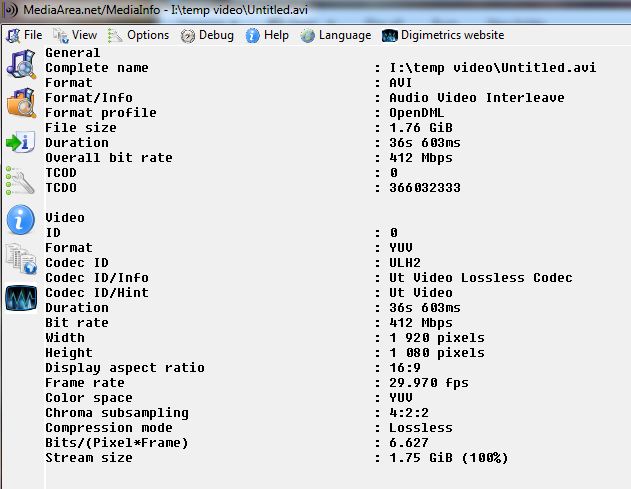Click the TCDO value '366032333'
This screenshot has height=489, width=631.
(425, 188)
